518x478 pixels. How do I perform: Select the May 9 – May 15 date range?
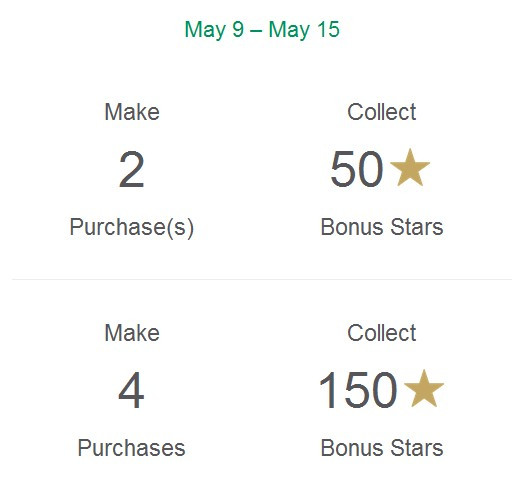click(262, 30)
